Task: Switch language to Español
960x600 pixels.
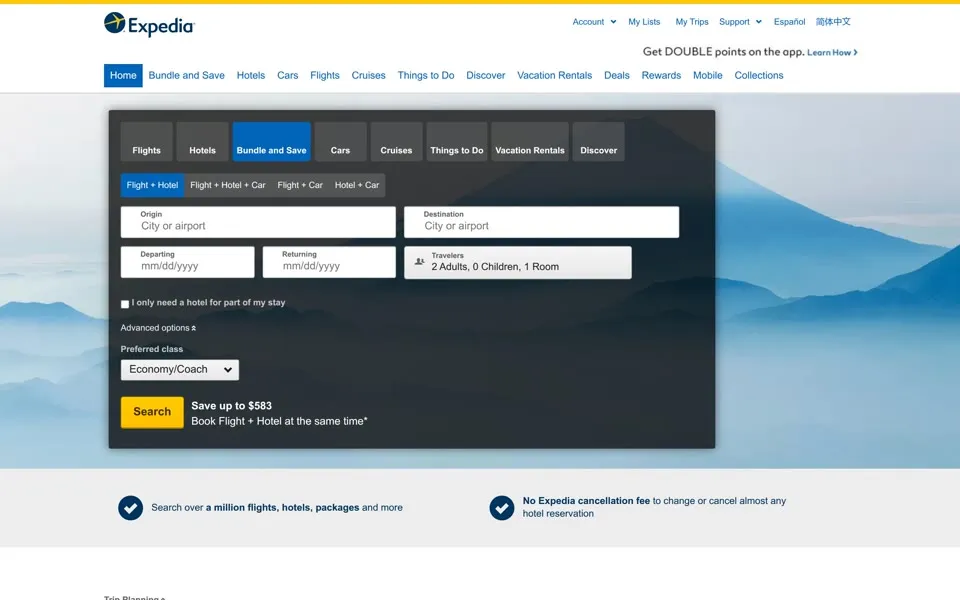Action: coord(789,21)
